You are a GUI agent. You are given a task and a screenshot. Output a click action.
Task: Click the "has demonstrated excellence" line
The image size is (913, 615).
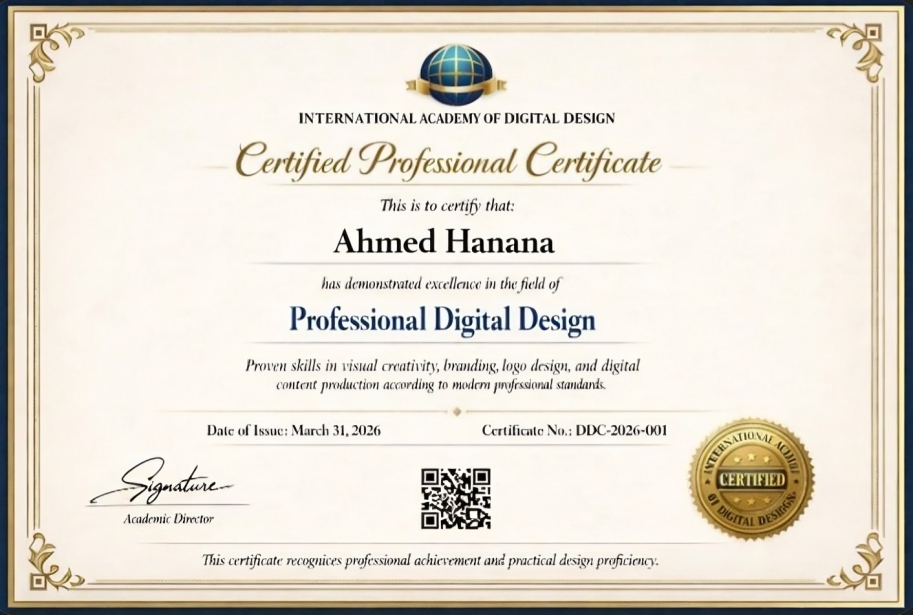point(447,283)
